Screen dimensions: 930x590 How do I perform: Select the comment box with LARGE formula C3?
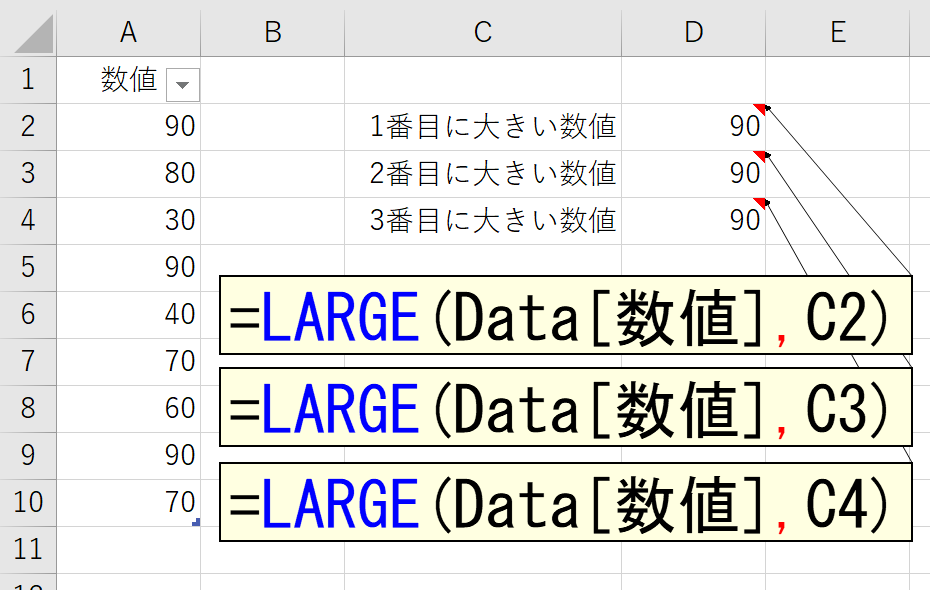(x=565, y=407)
